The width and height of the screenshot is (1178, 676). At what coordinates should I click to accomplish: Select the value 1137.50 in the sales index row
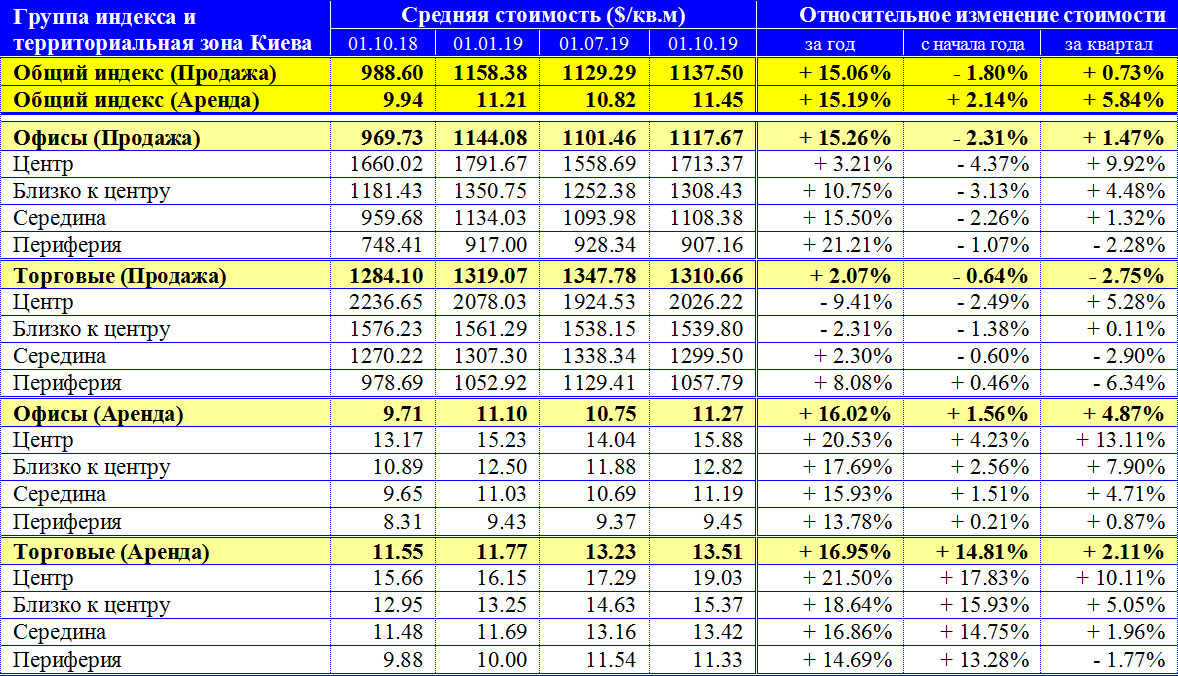(x=705, y=73)
